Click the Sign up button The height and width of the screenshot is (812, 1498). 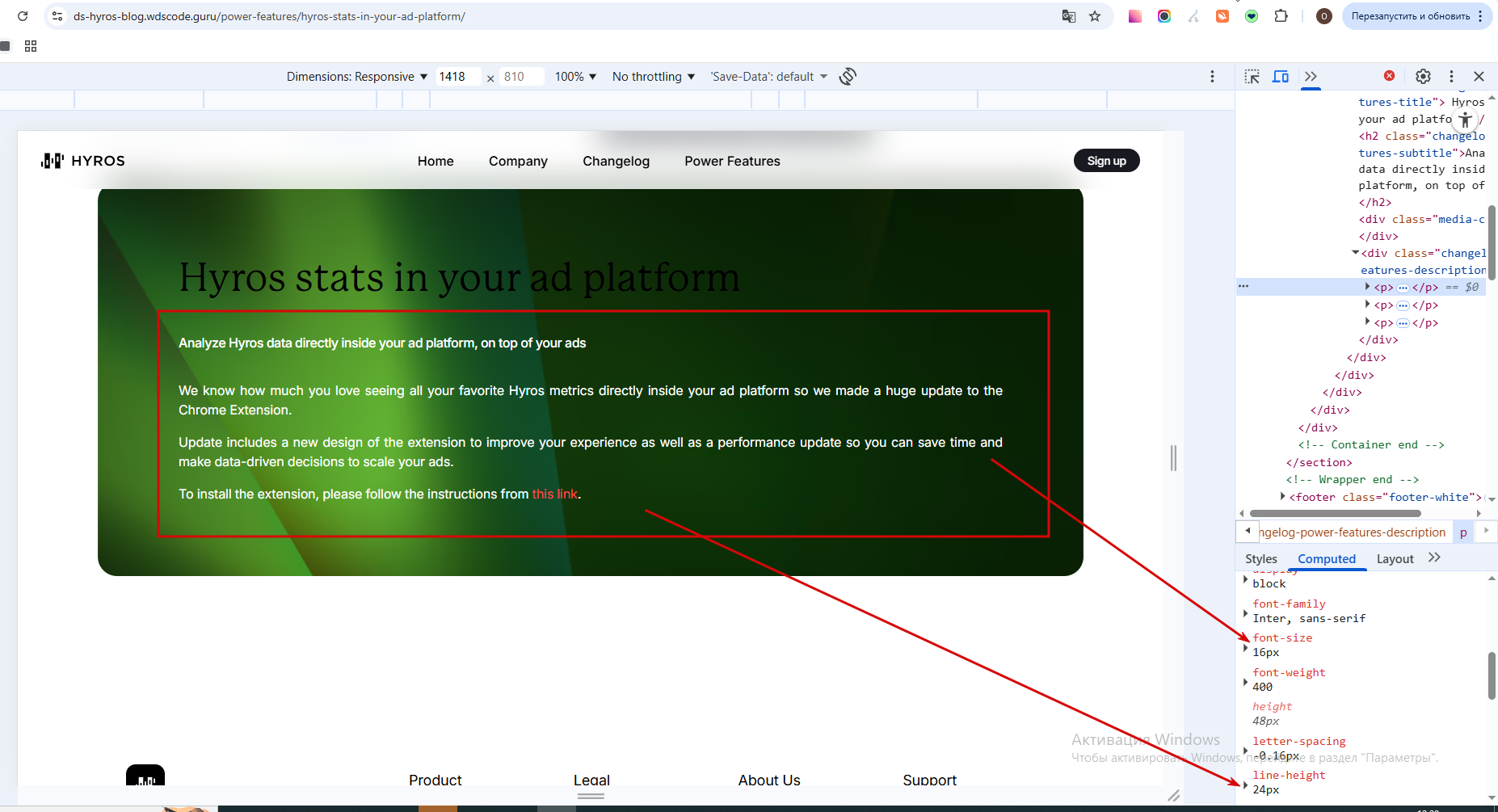tap(1106, 161)
